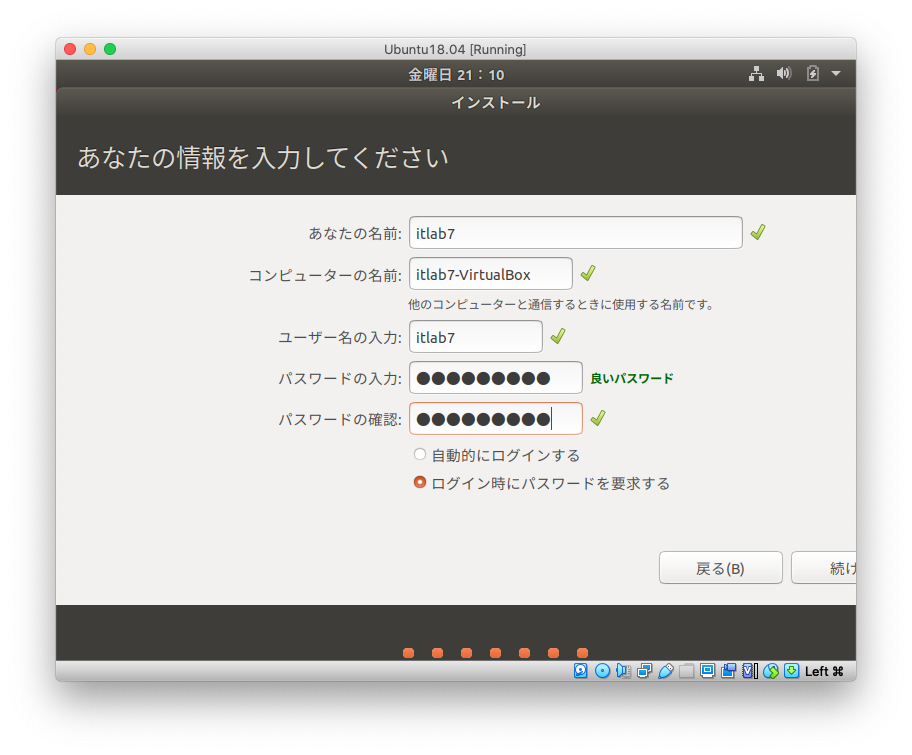Expand the system menu arrow in top bar
Image resolution: width=912 pixels, height=755 pixels.
[x=836, y=73]
